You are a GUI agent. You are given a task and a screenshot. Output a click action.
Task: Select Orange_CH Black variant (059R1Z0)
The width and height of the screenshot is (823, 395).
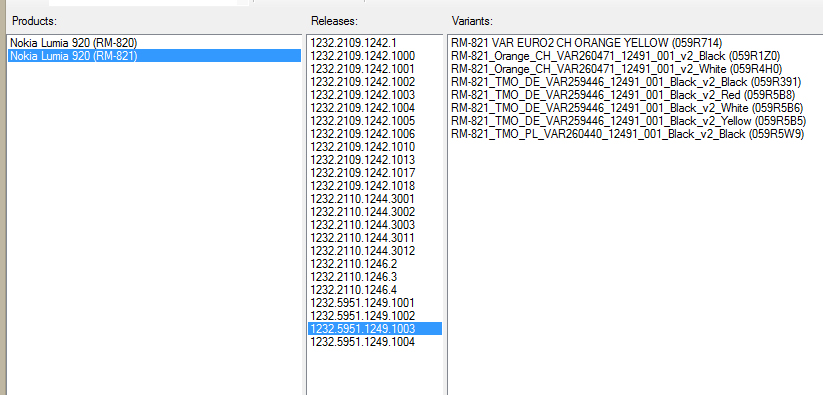pos(616,56)
